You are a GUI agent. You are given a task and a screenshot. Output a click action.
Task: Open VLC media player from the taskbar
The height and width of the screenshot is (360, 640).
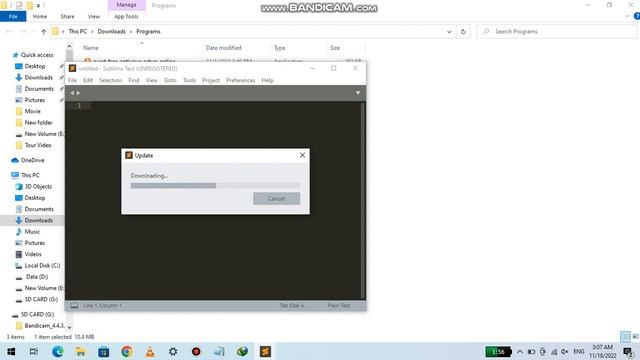[150, 351]
